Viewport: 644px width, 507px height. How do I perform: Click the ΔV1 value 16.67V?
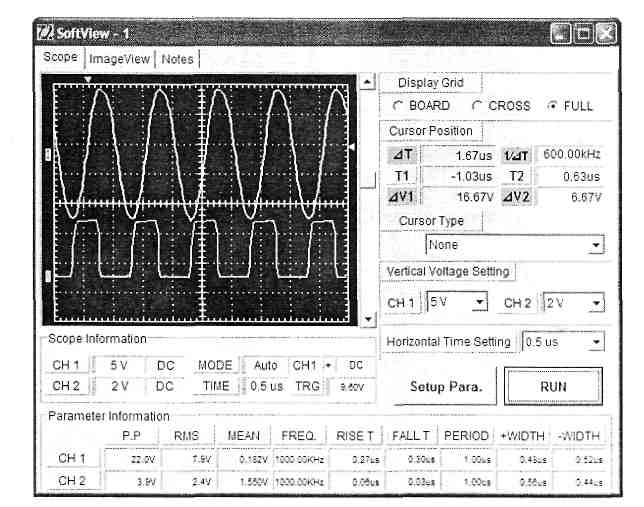point(458,197)
